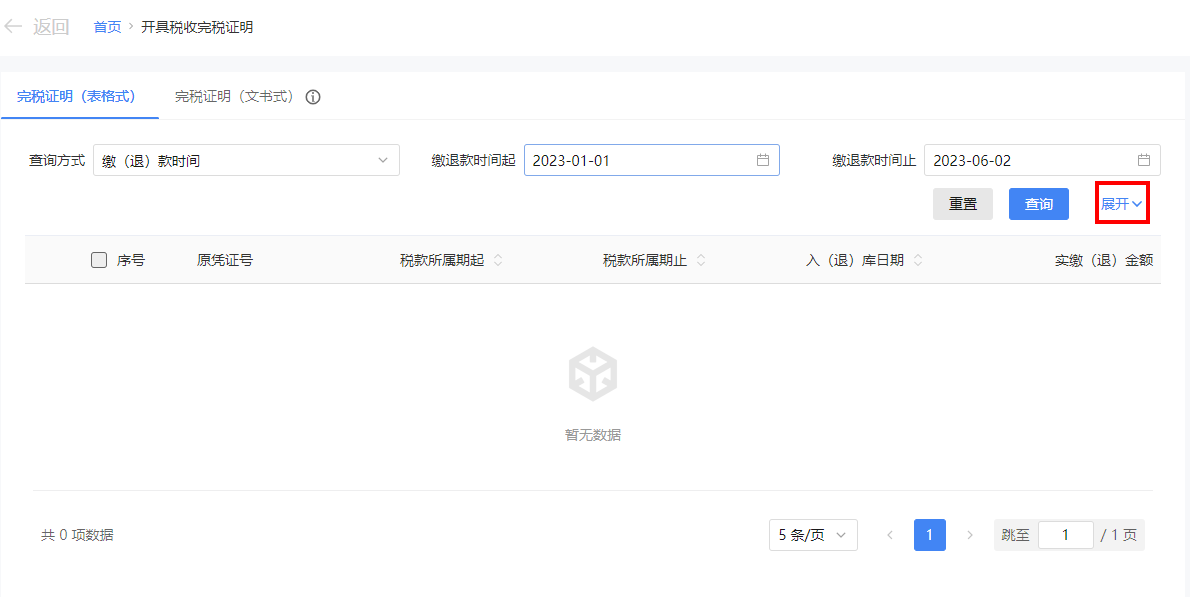Go to previous page arrow
Screen dimensions: 1190x597
coord(889,535)
